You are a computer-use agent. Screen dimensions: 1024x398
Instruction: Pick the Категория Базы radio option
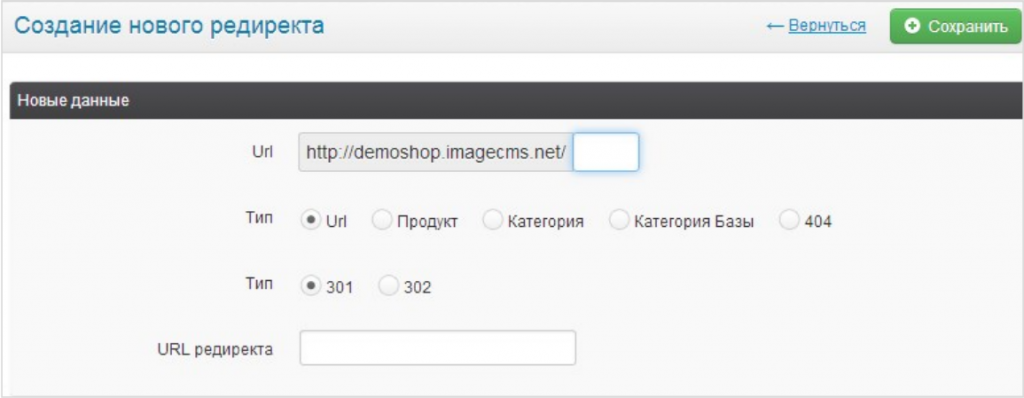click(618, 221)
